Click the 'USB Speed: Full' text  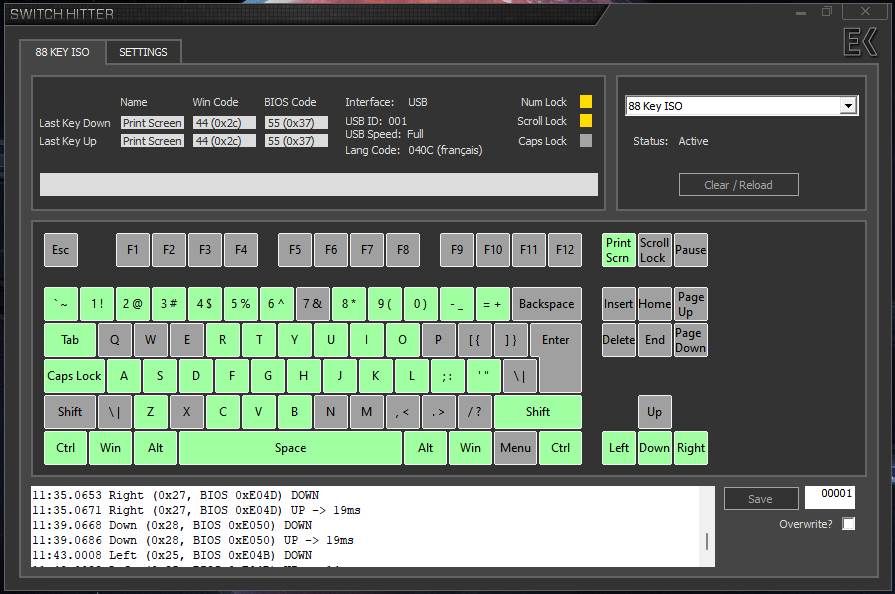pyautogui.click(x=384, y=134)
